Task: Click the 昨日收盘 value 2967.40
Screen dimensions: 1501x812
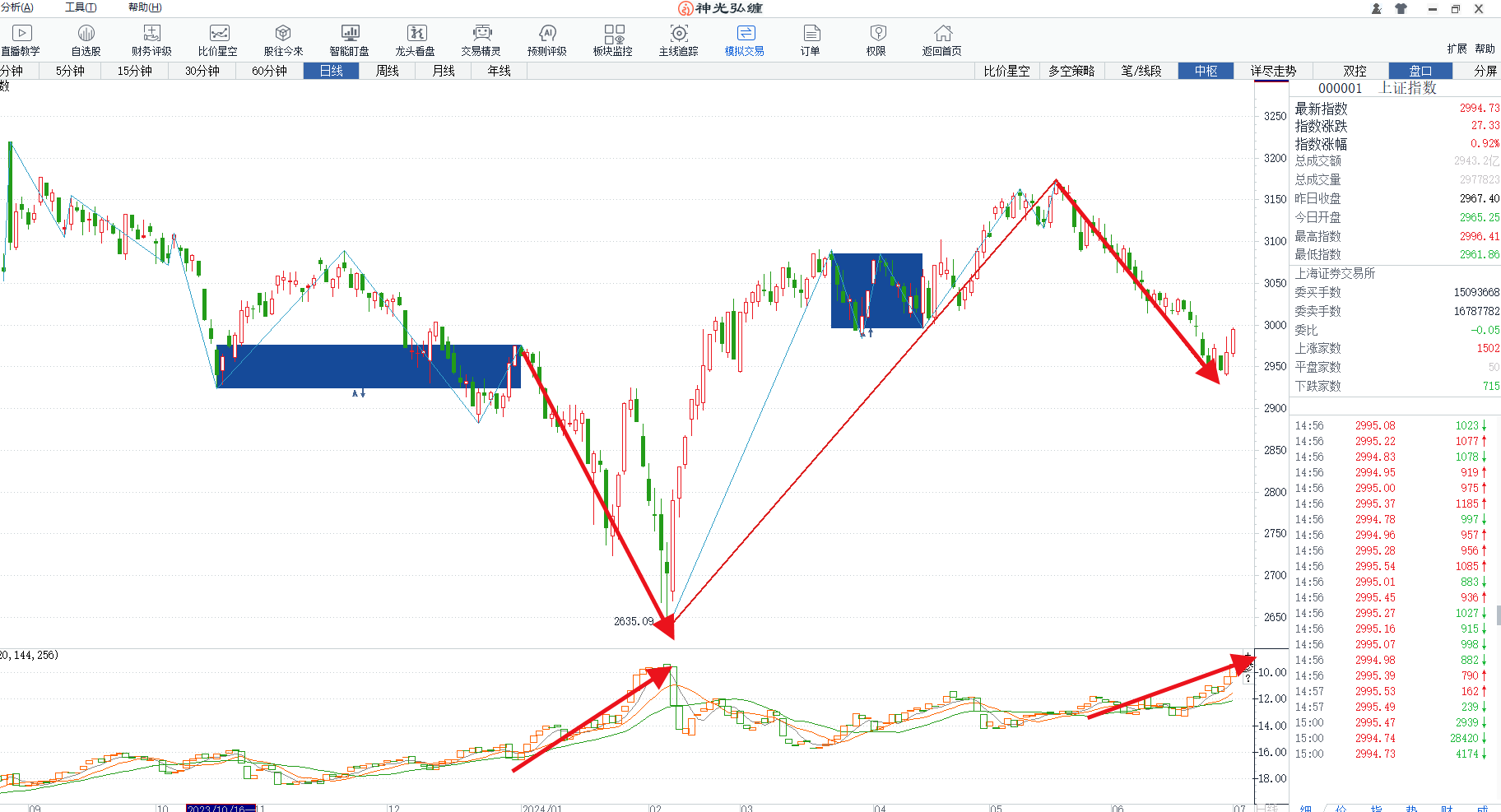Action: 1479,198
